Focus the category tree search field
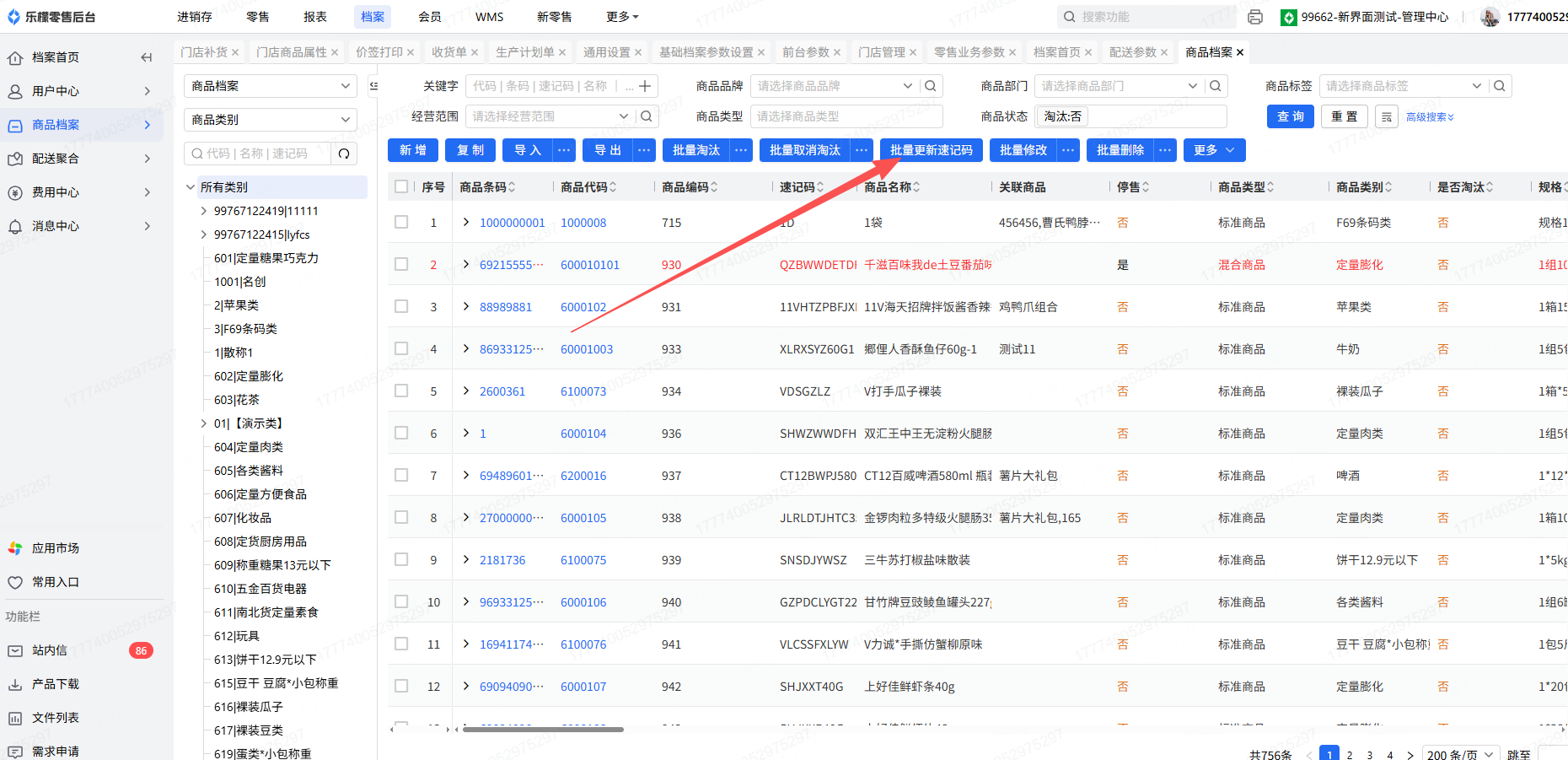1568x760 pixels. (x=260, y=154)
